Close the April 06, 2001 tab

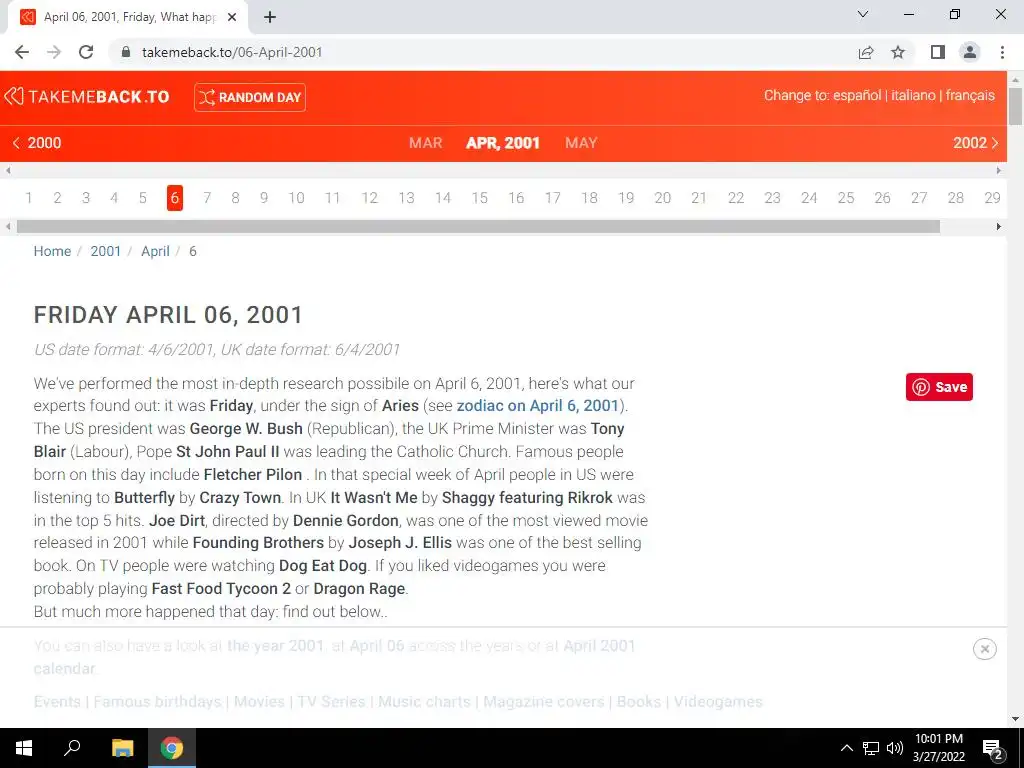pyautogui.click(x=232, y=17)
